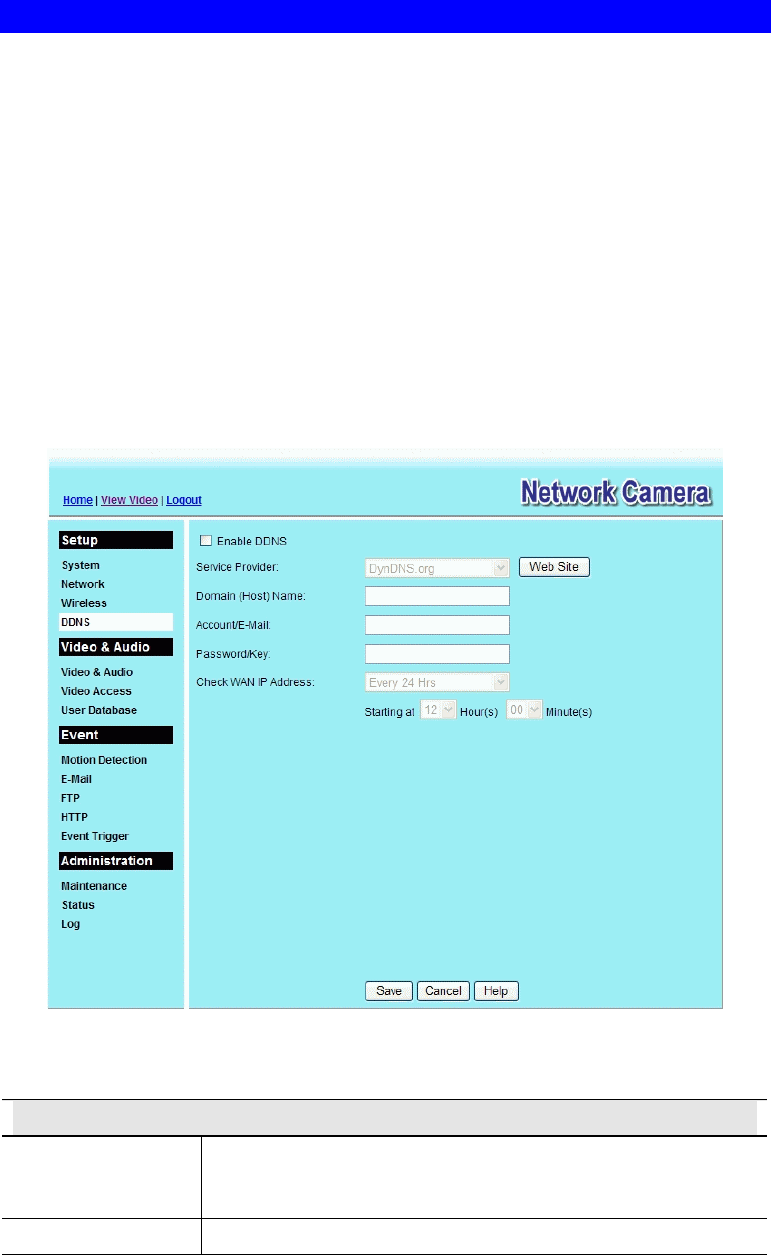The width and height of the screenshot is (771, 1255).
Task: Open the E-Mail event settings
Action: 76,779
